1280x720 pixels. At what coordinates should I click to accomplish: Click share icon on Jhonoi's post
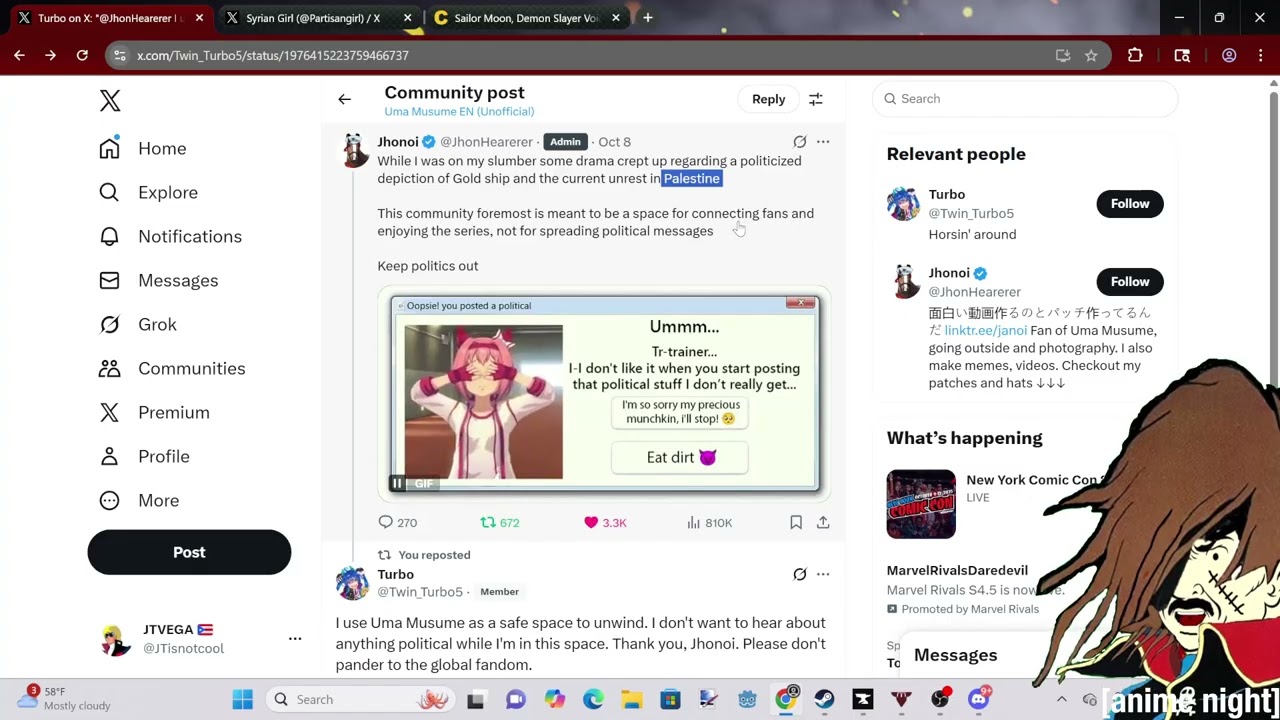(823, 522)
